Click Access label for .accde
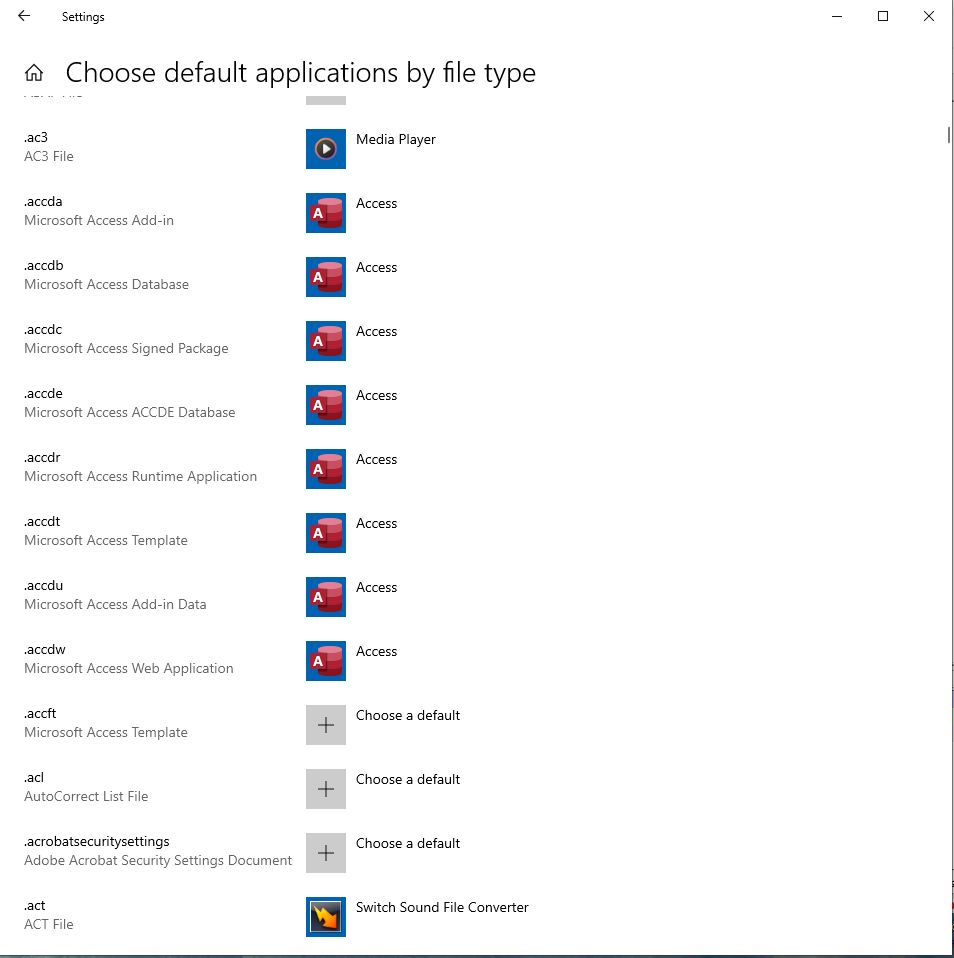This screenshot has width=954, height=958. 376,395
